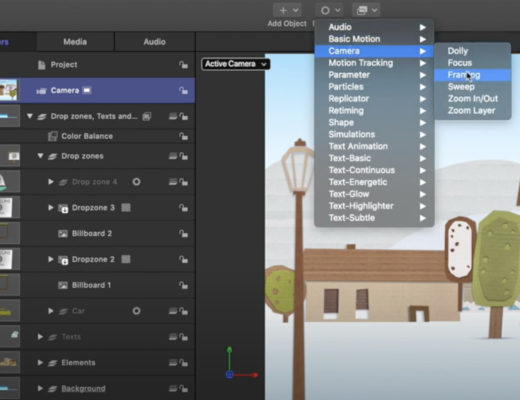Expand the Drop zone 4 group
Viewport: 520px width, 400px height.
pos(51,182)
